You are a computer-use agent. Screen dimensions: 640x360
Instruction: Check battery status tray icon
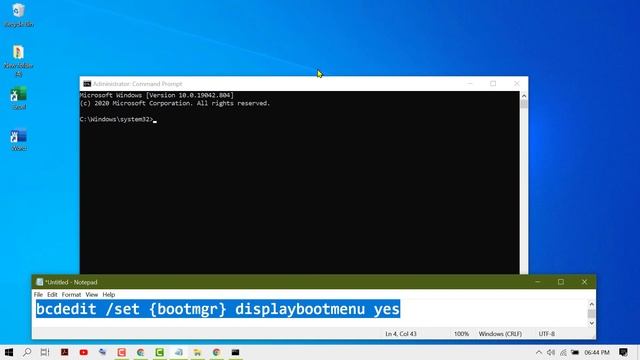[575, 352]
